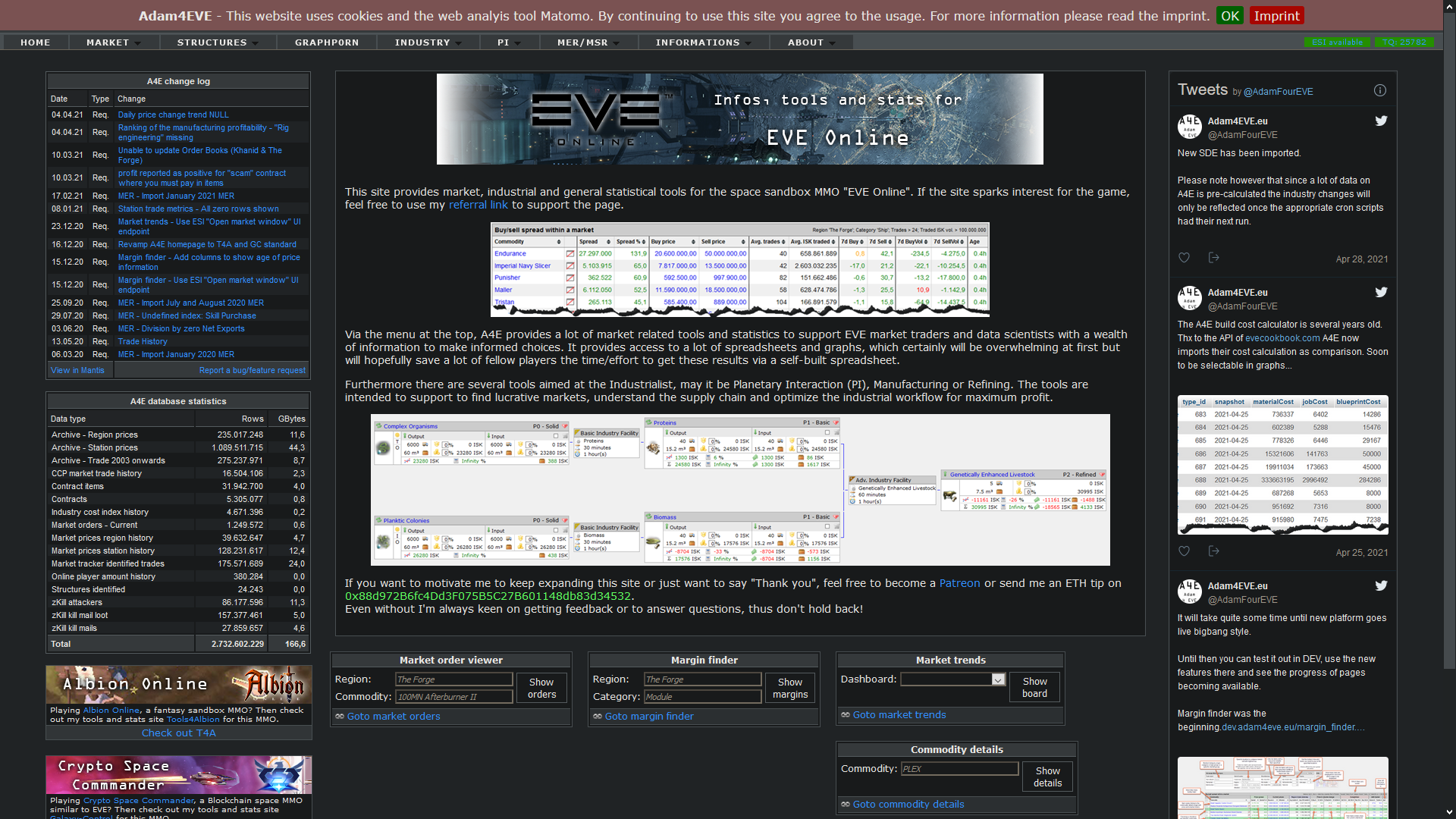Open the tweet's cost table image
Image resolution: width=1456 pixels, height=819 pixels.
coord(1283,464)
